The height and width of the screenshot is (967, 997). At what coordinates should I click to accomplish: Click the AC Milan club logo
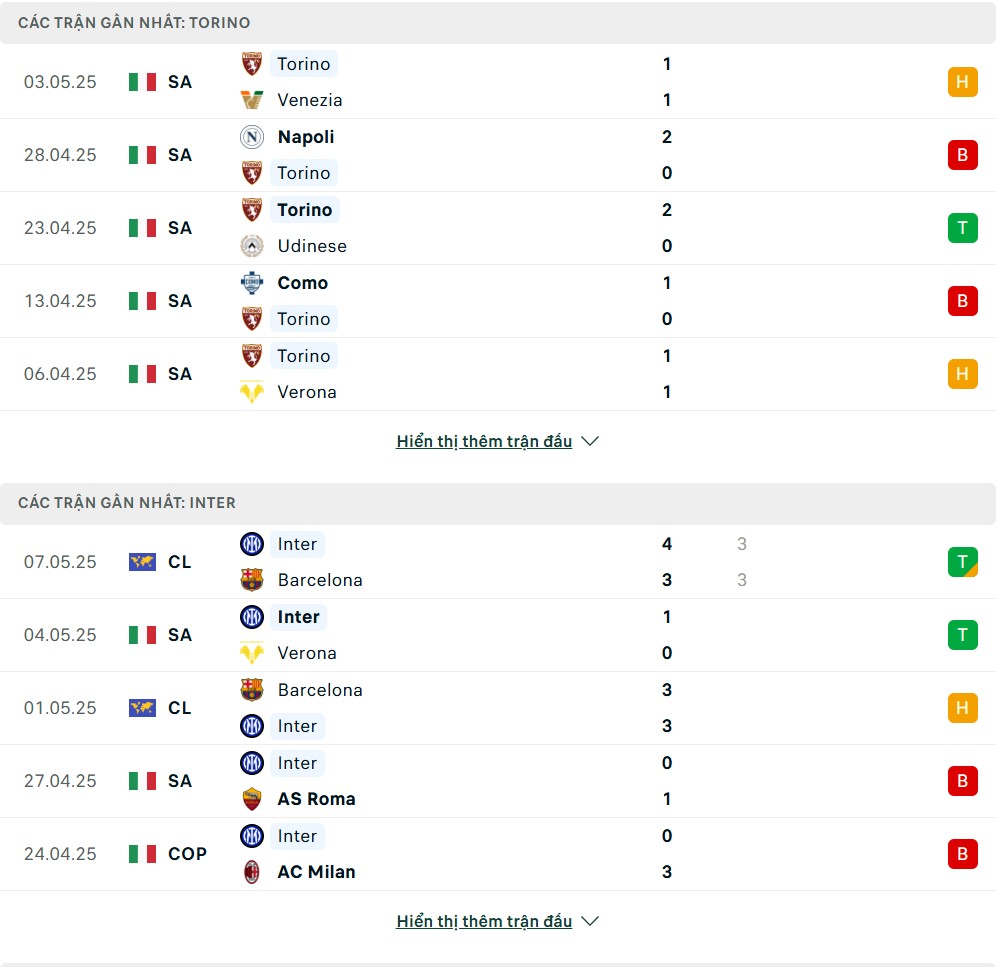coord(252,872)
